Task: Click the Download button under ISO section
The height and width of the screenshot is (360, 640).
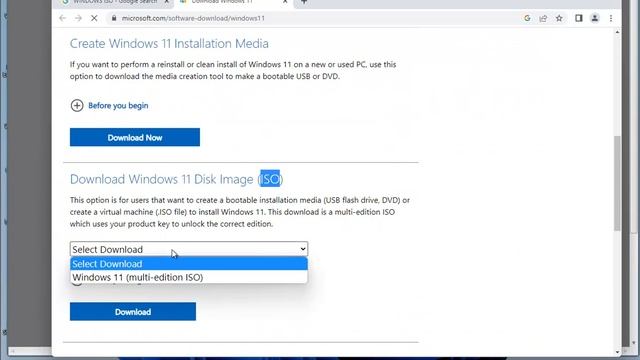Action: tap(133, 311)
